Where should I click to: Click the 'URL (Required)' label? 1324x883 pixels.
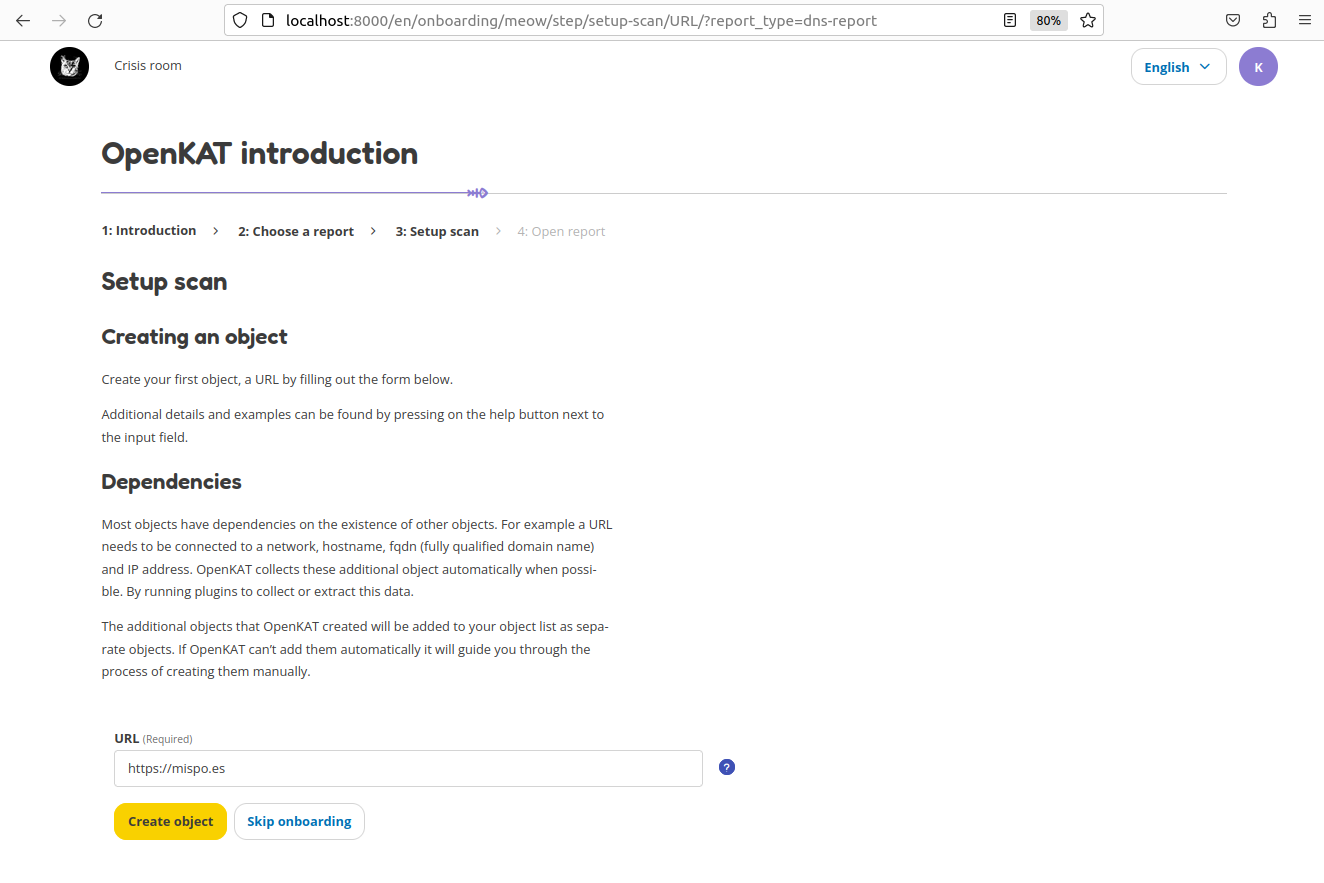pos(153,739)
